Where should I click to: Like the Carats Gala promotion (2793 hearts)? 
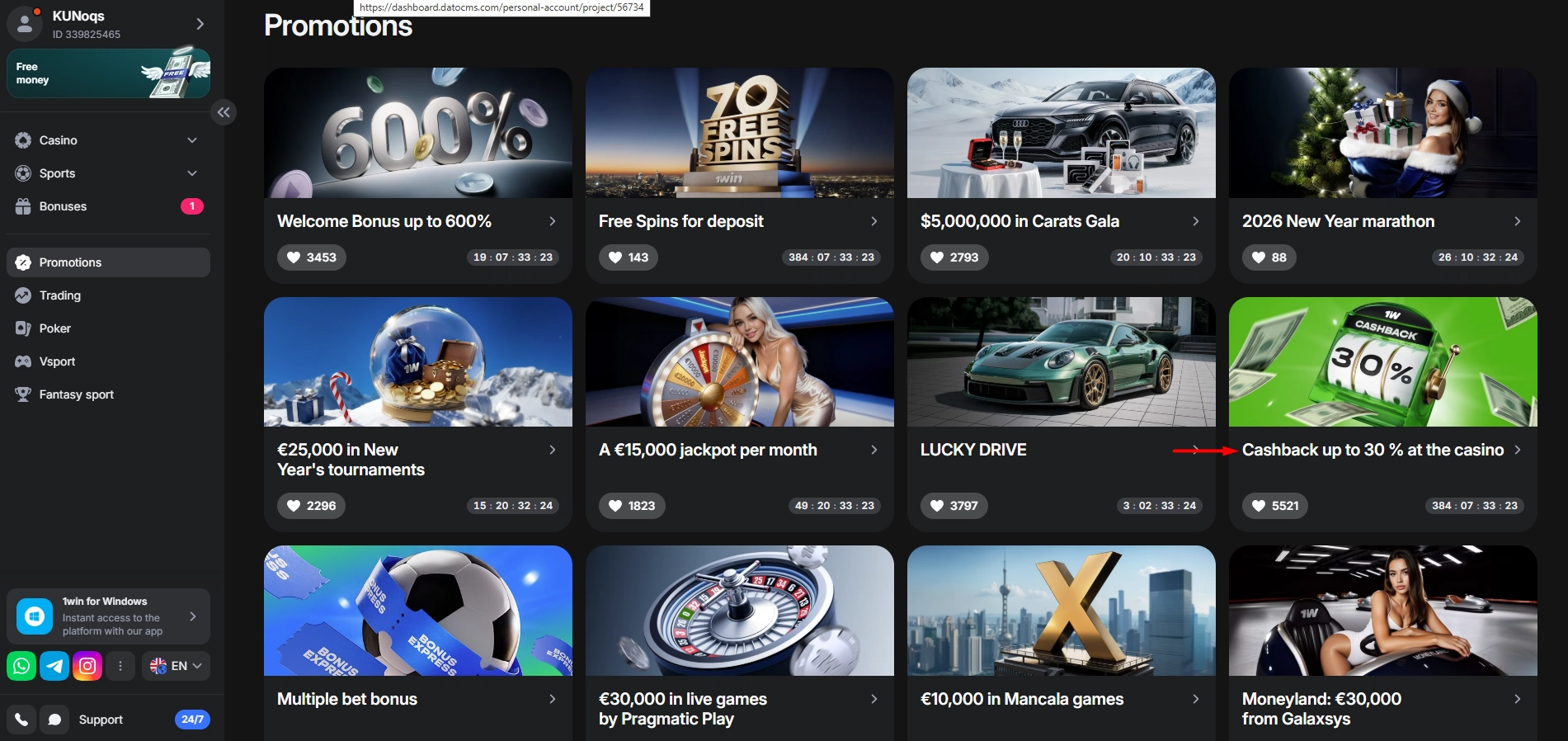point(954,257)
